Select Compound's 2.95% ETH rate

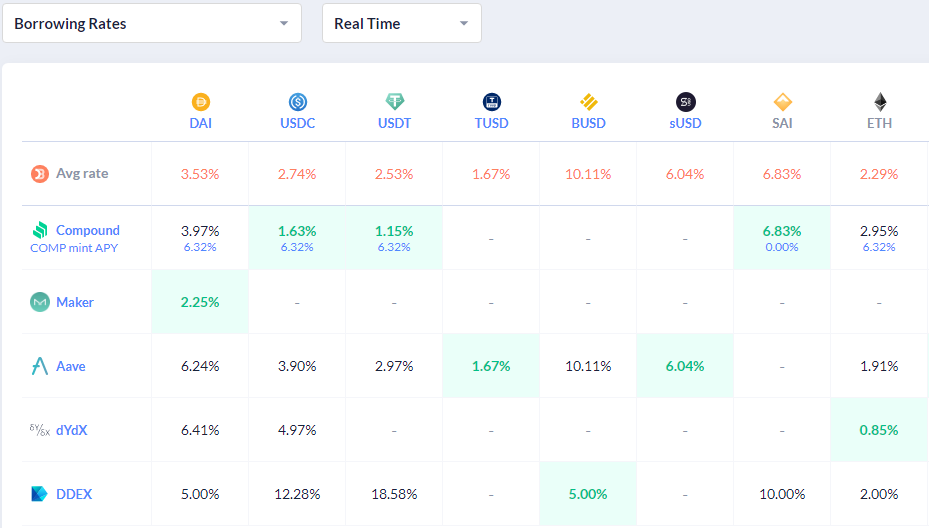coord(879,231)
